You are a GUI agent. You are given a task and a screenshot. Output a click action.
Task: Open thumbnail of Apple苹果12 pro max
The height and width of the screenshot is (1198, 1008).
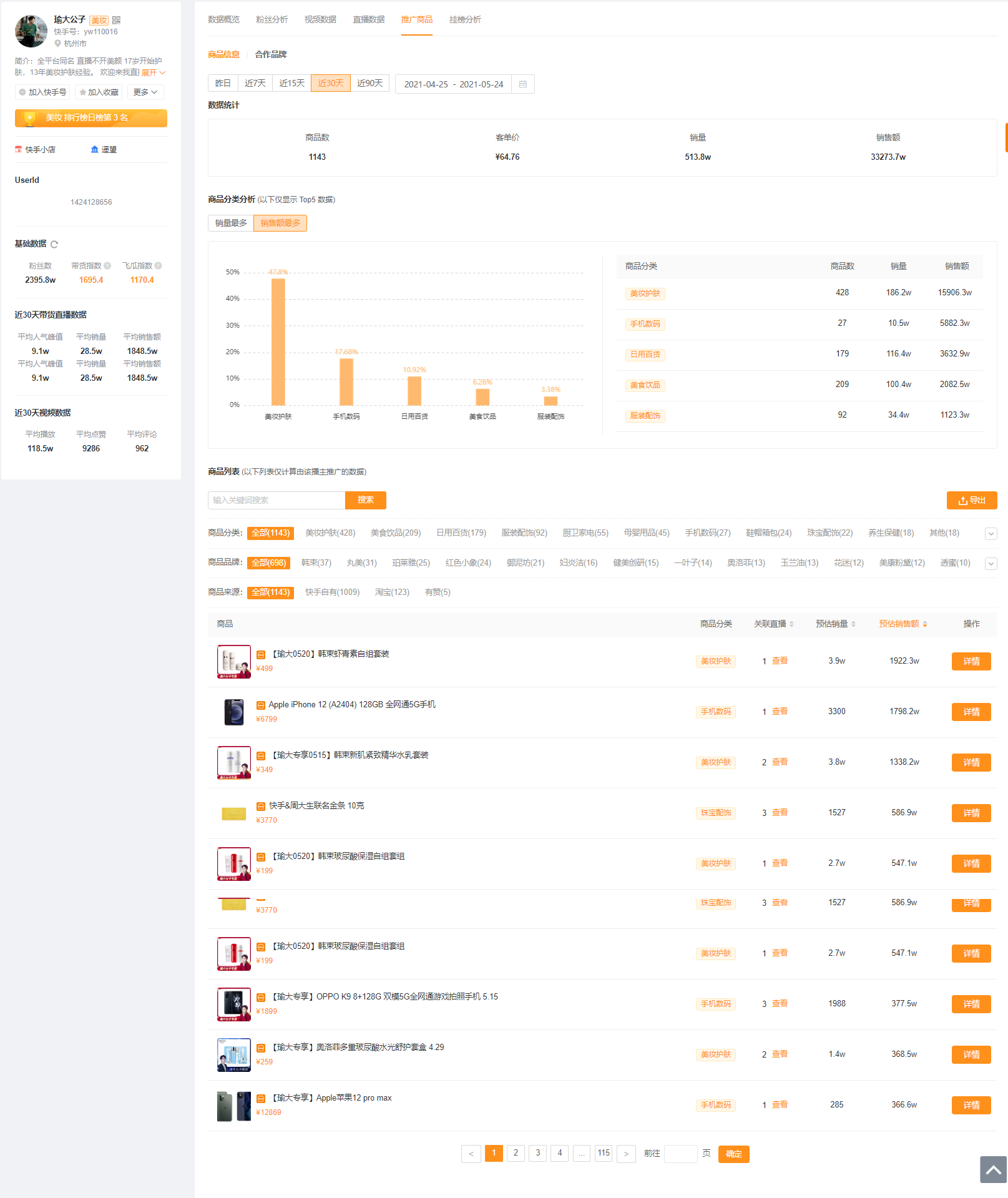point(234,1106)
